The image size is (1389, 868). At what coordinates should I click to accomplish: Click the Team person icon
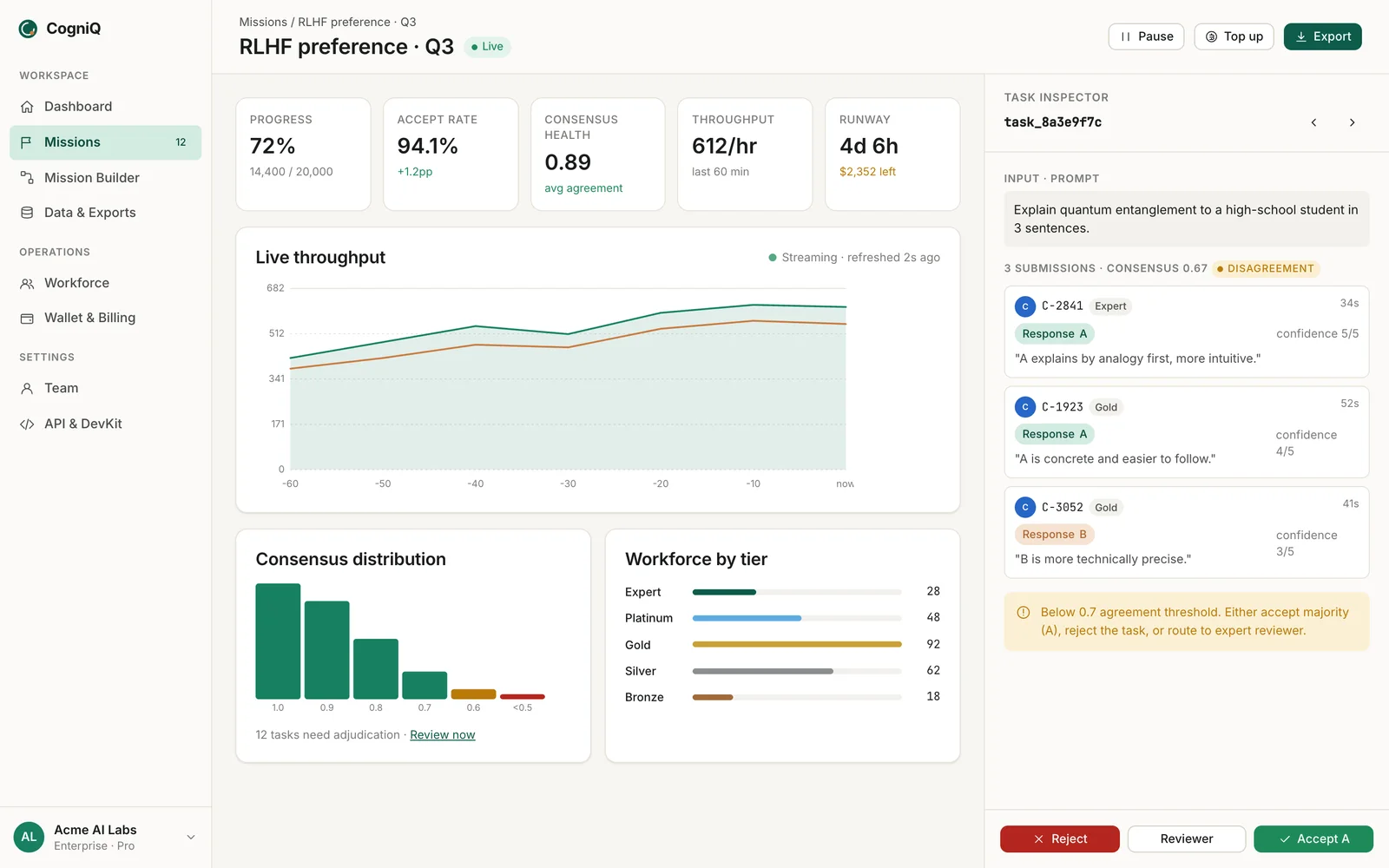click(x=27, y=389)
